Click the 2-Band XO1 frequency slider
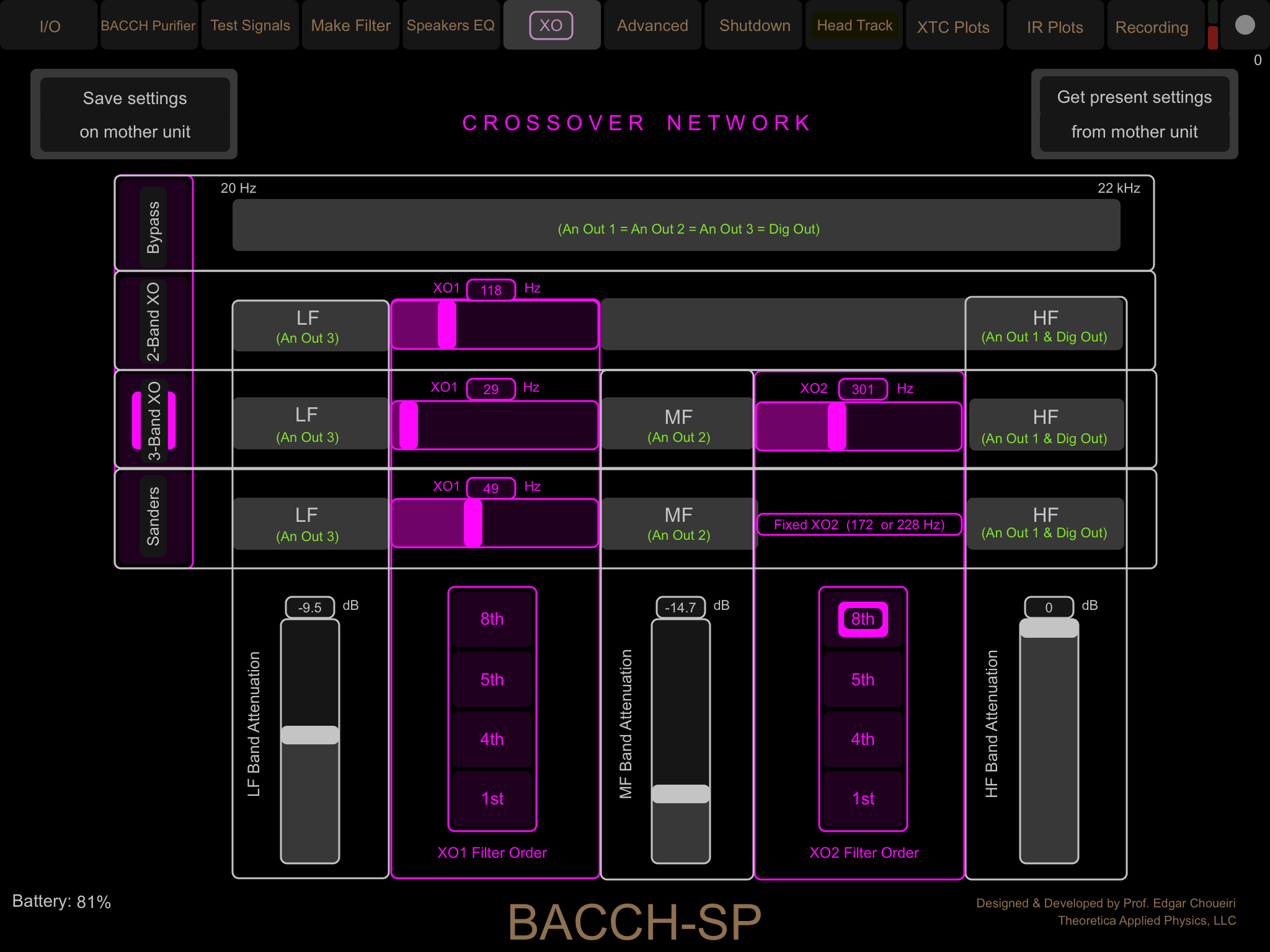This screenshot has height=952, width=1270. point(495,324)
